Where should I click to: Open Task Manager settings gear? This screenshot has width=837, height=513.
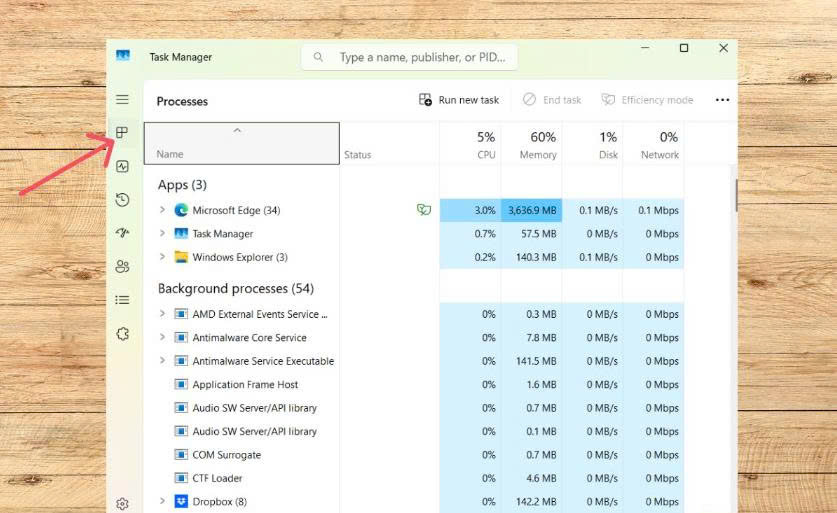tap(122, 503)
